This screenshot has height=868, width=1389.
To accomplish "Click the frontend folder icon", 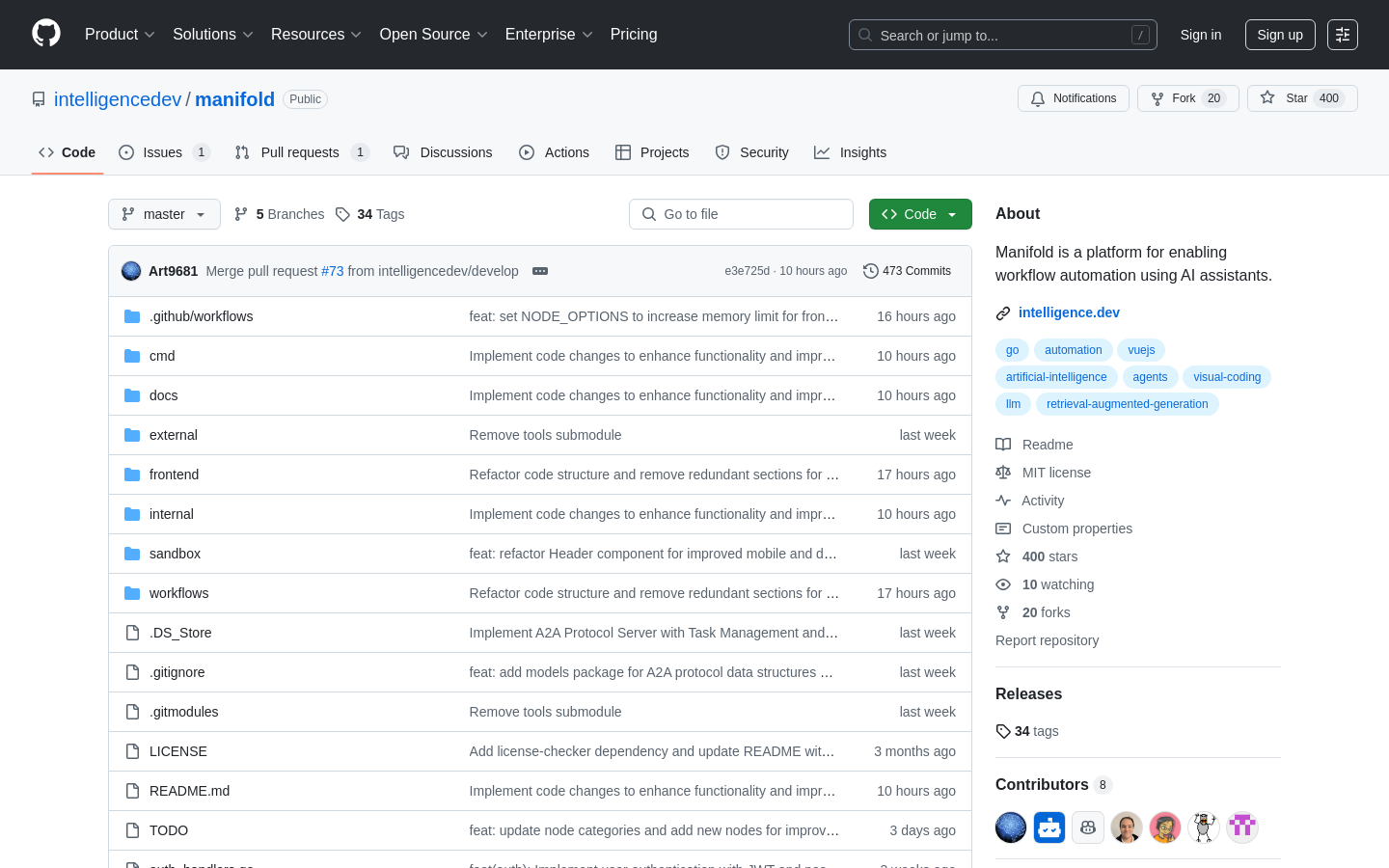I will (132, 475).
